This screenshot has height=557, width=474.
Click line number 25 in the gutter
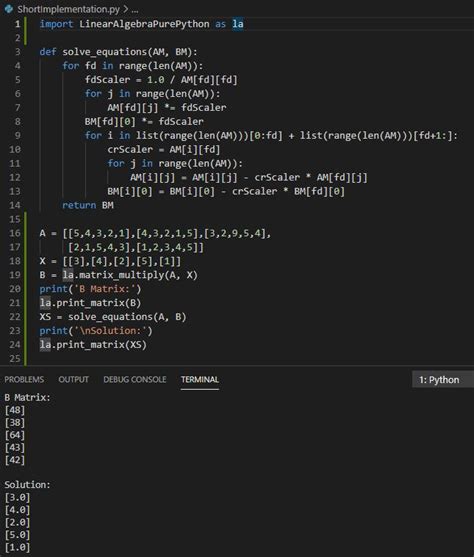click(15, 358)
